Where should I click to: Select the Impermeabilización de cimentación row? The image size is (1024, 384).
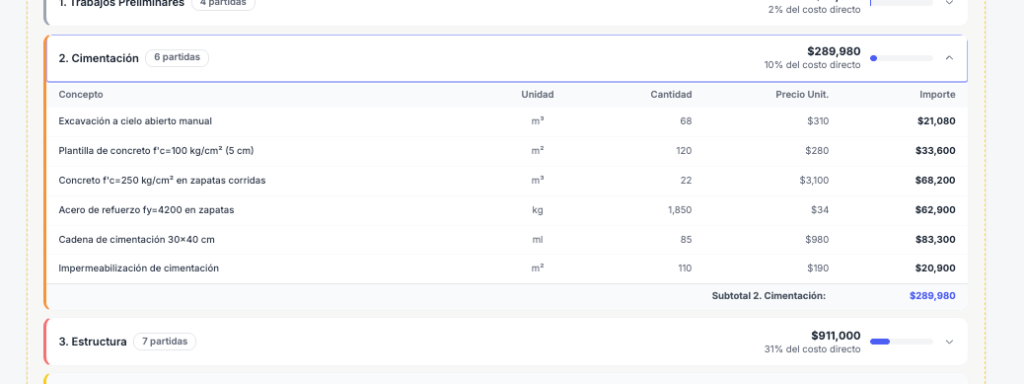click(507, 268)
